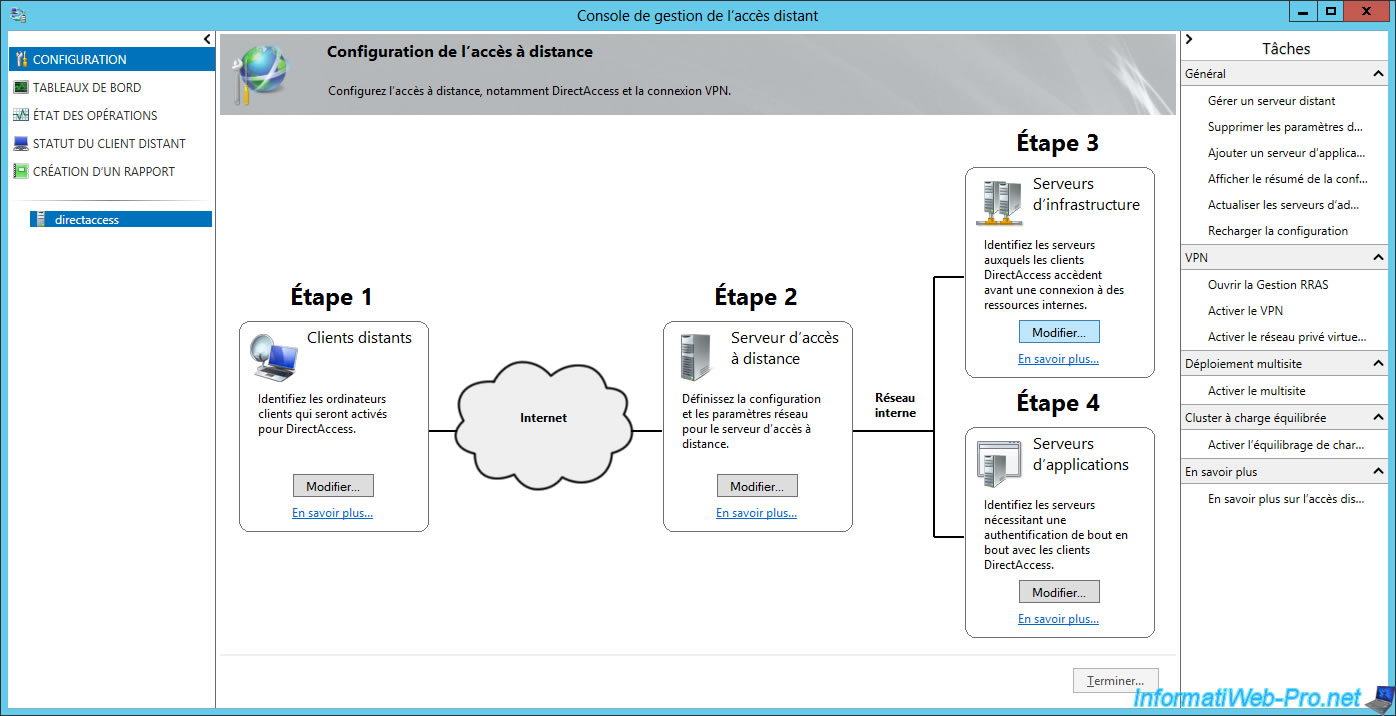Open Création d'un rapport page
1396x716 pixels.
(x=103, y=171)
